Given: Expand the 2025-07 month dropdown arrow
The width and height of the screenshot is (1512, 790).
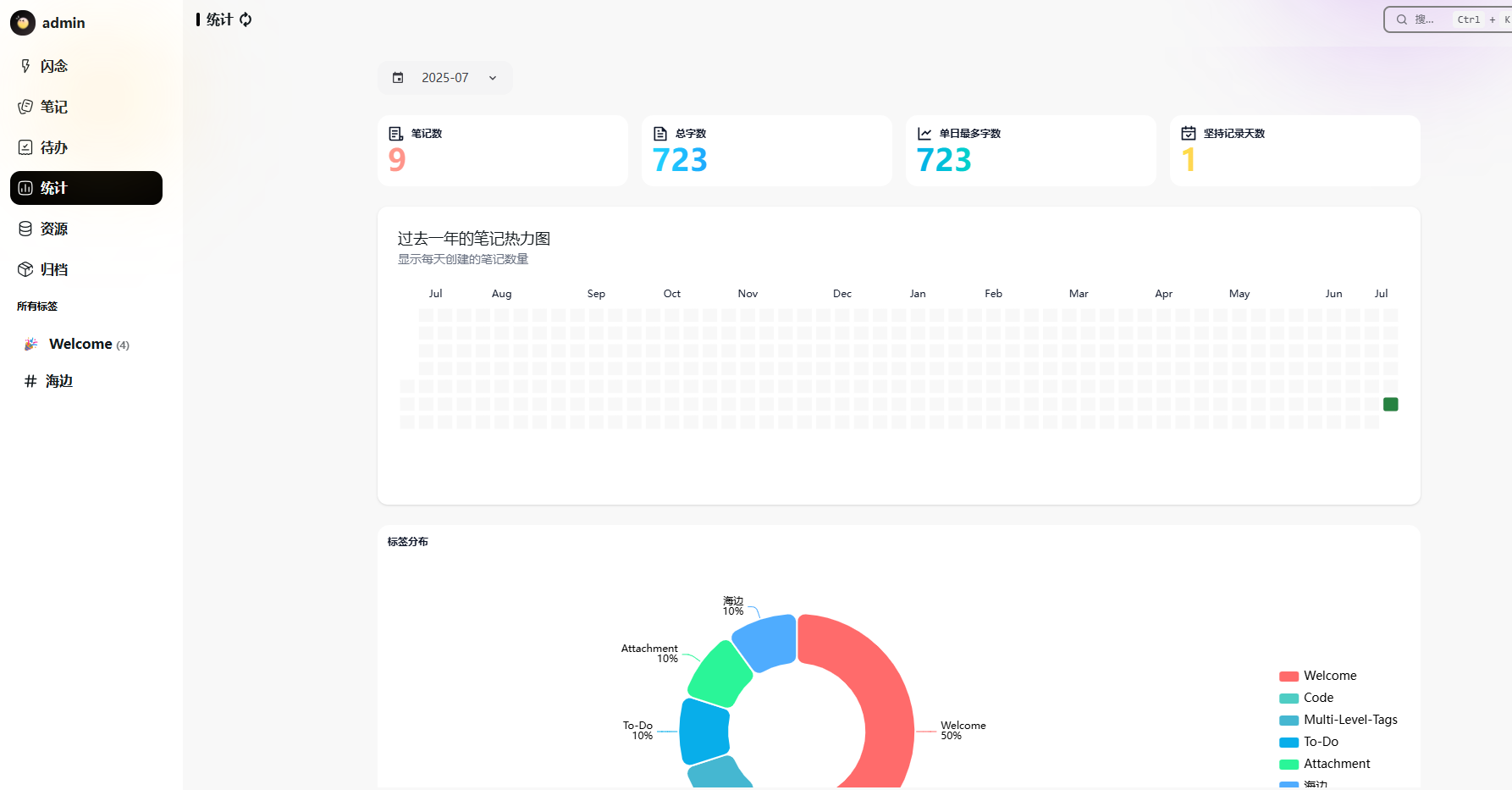Looking at the screenshot, I should point(493,78).
